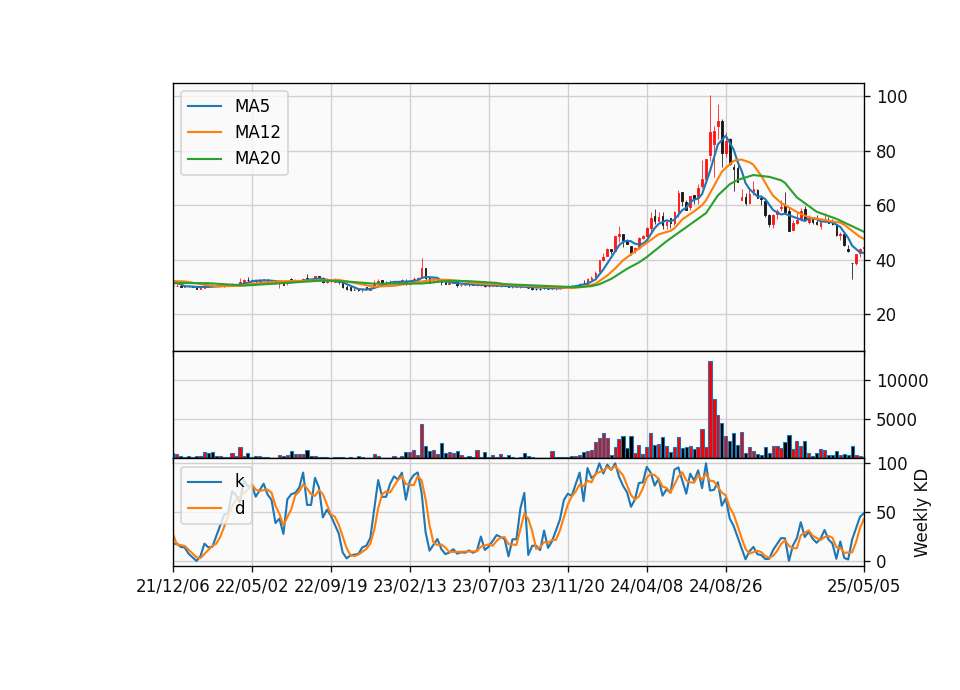
Task: Click the 60 price axis tick label
Action: (x=886, y=206)
